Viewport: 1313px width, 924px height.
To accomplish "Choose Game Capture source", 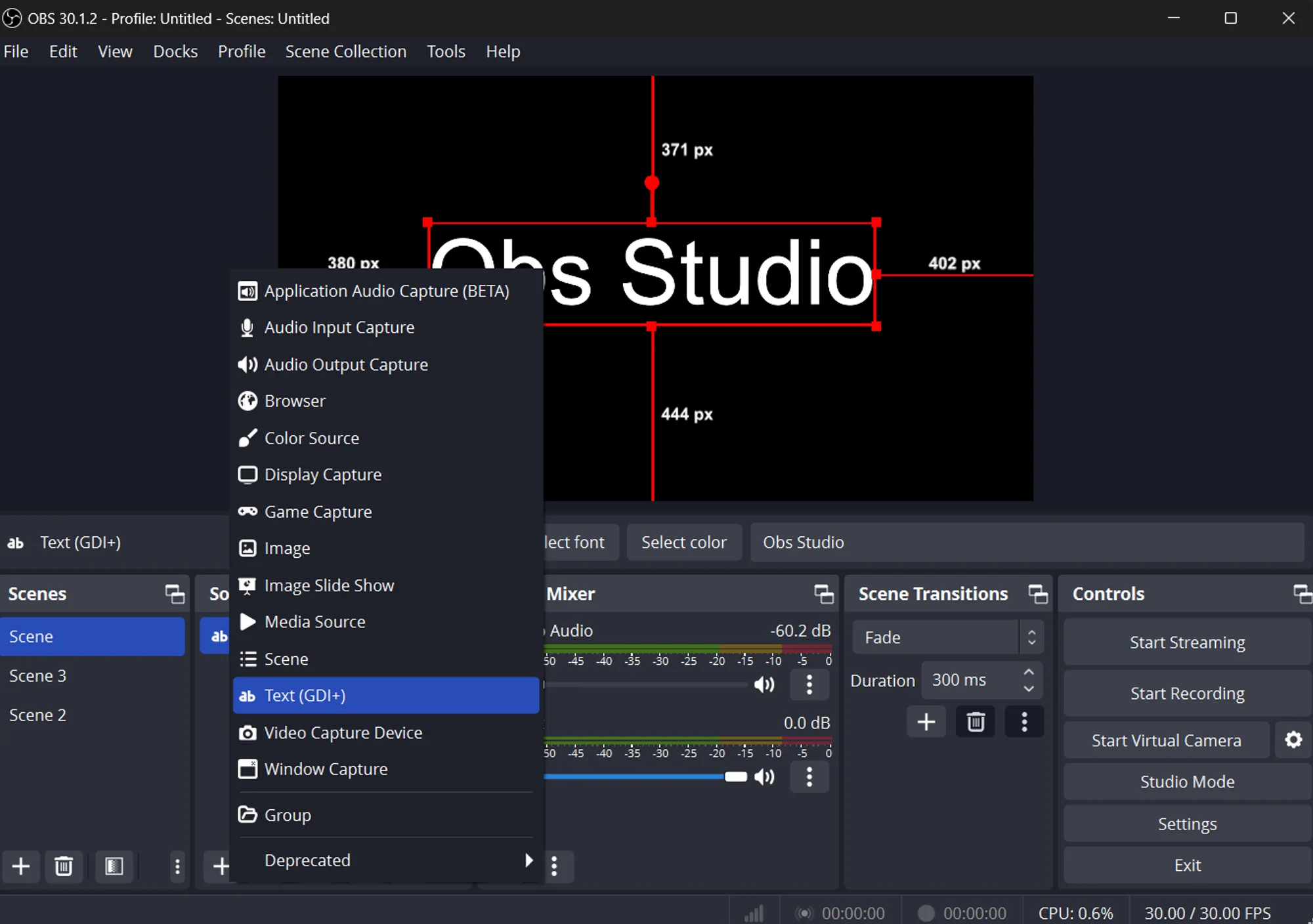I will tap(386, 511).
